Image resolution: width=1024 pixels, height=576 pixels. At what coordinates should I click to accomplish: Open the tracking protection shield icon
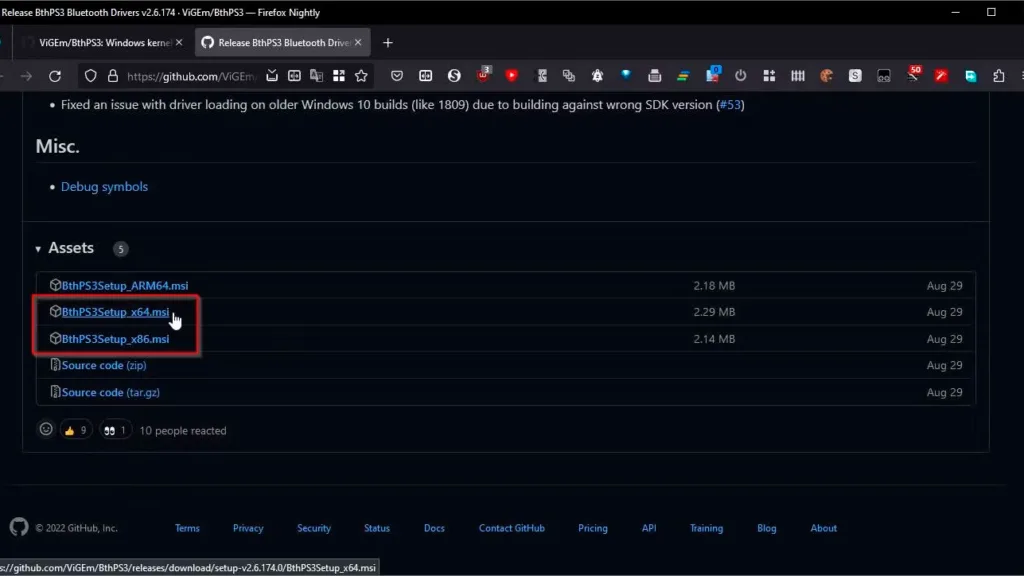(x=90, y=76)
